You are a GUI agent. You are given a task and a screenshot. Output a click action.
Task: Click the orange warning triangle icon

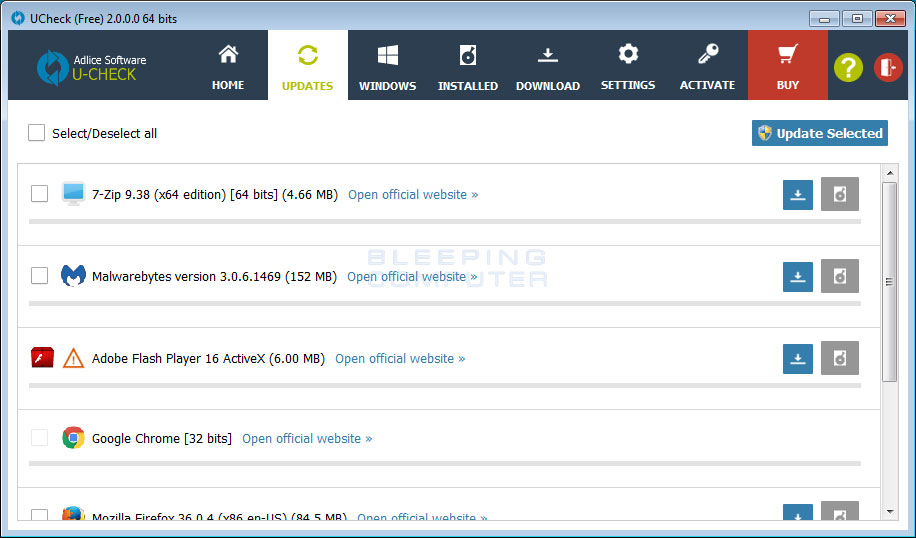click(73, 358)
